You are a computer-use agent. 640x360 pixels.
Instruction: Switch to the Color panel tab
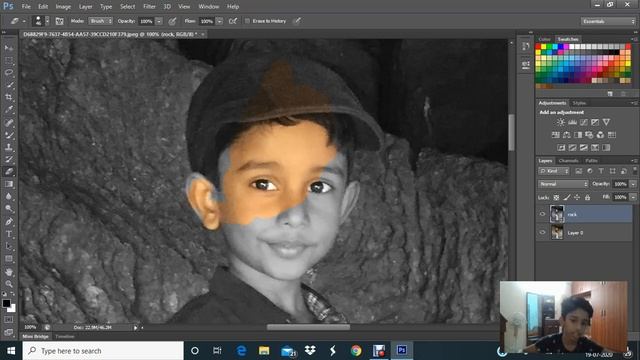(x=544, y=39)
